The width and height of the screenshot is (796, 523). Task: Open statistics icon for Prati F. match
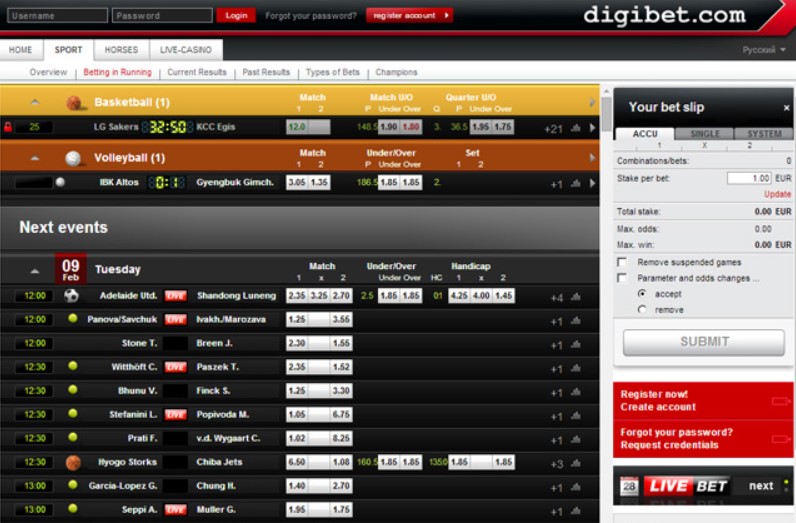pos(575,439)
